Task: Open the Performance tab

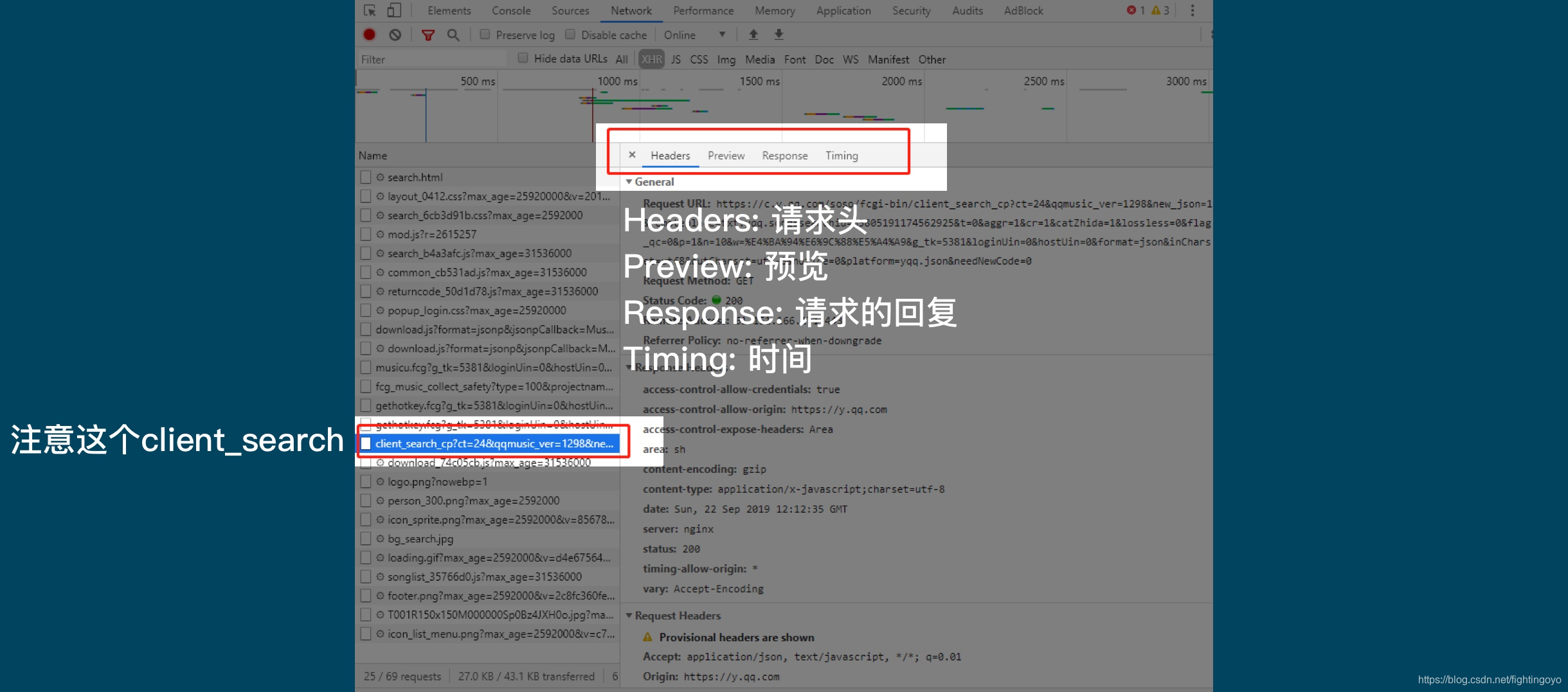Action: (703, 10)
